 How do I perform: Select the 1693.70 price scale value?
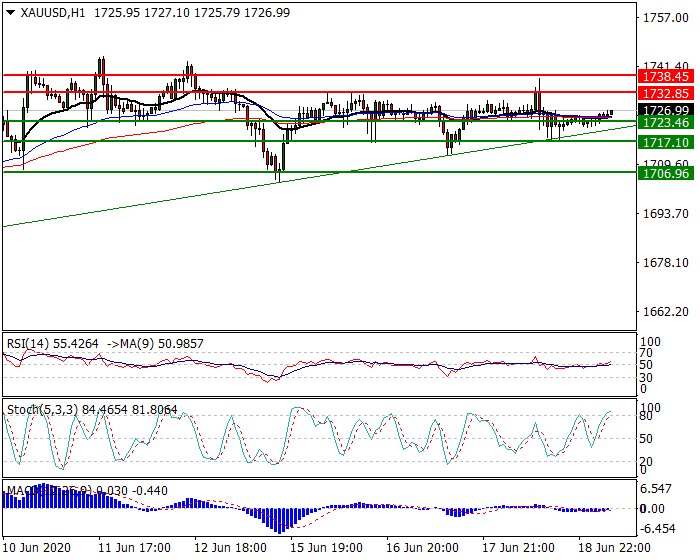(x=666, y=213)
